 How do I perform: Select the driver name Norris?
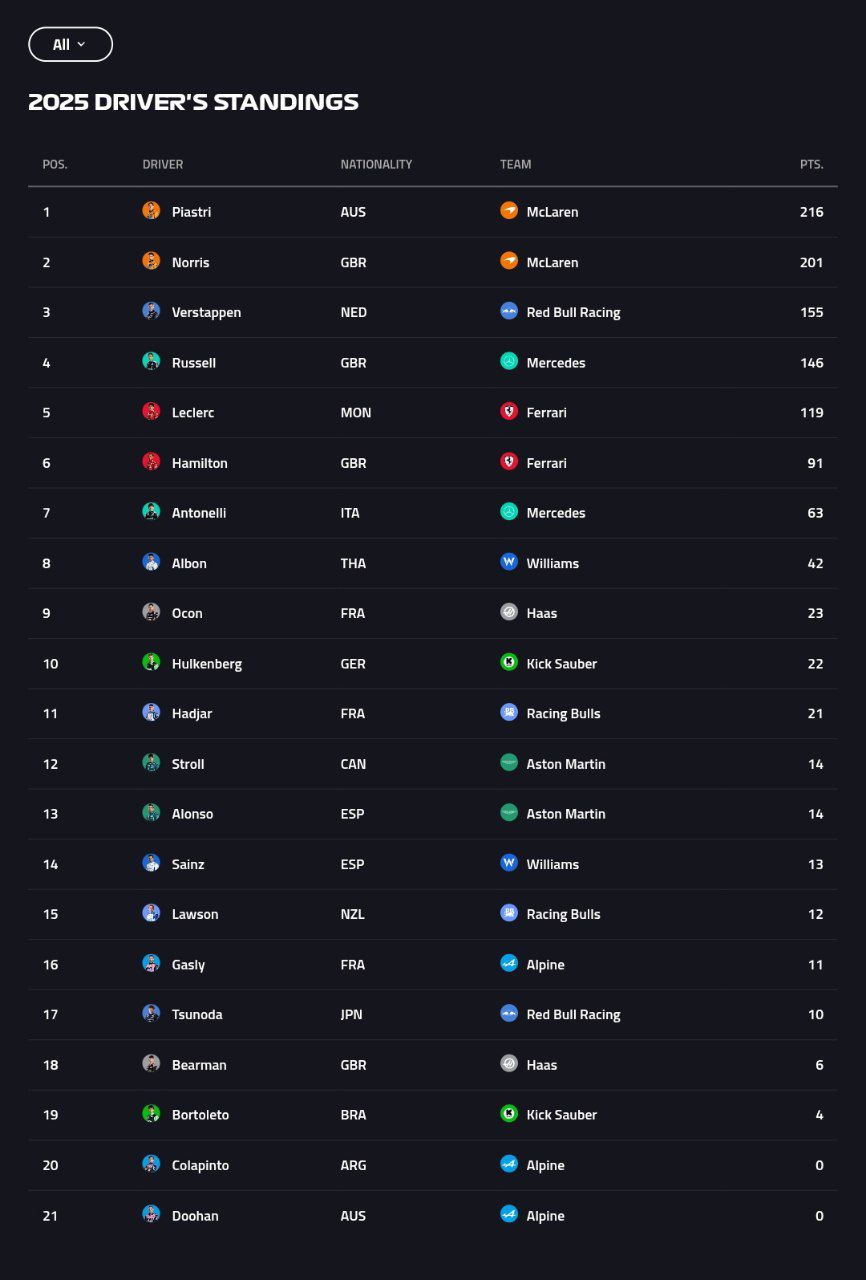pyautogui.click(x=190, y=262)
